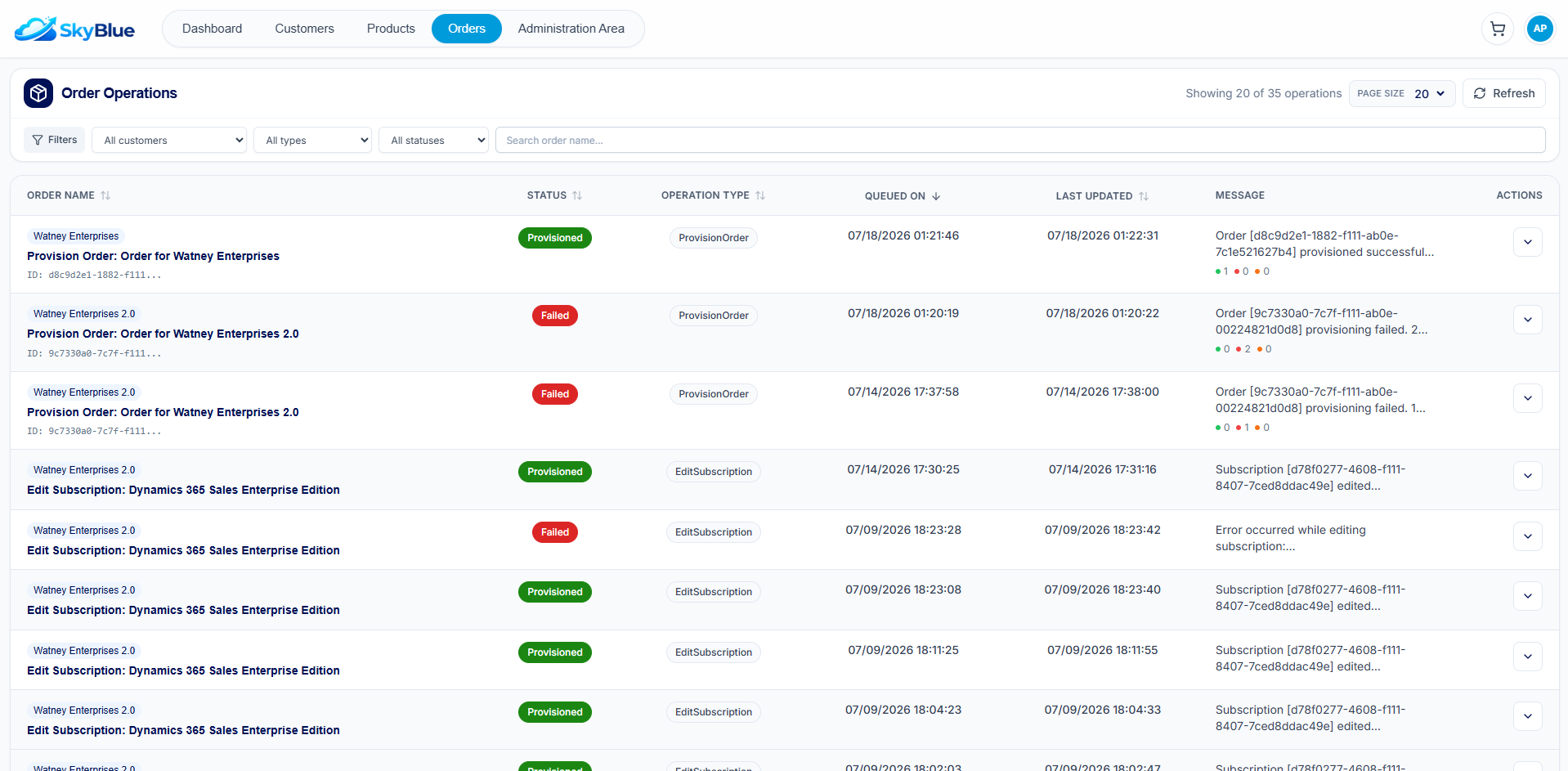Click the Filters button
This screenshot has height=771, width=1568.
54,140
